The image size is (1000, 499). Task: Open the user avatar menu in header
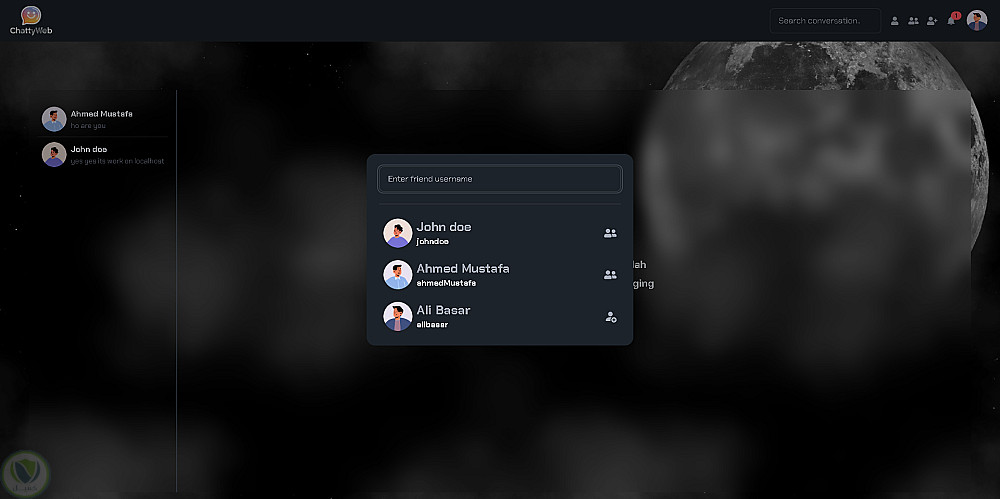977,20
